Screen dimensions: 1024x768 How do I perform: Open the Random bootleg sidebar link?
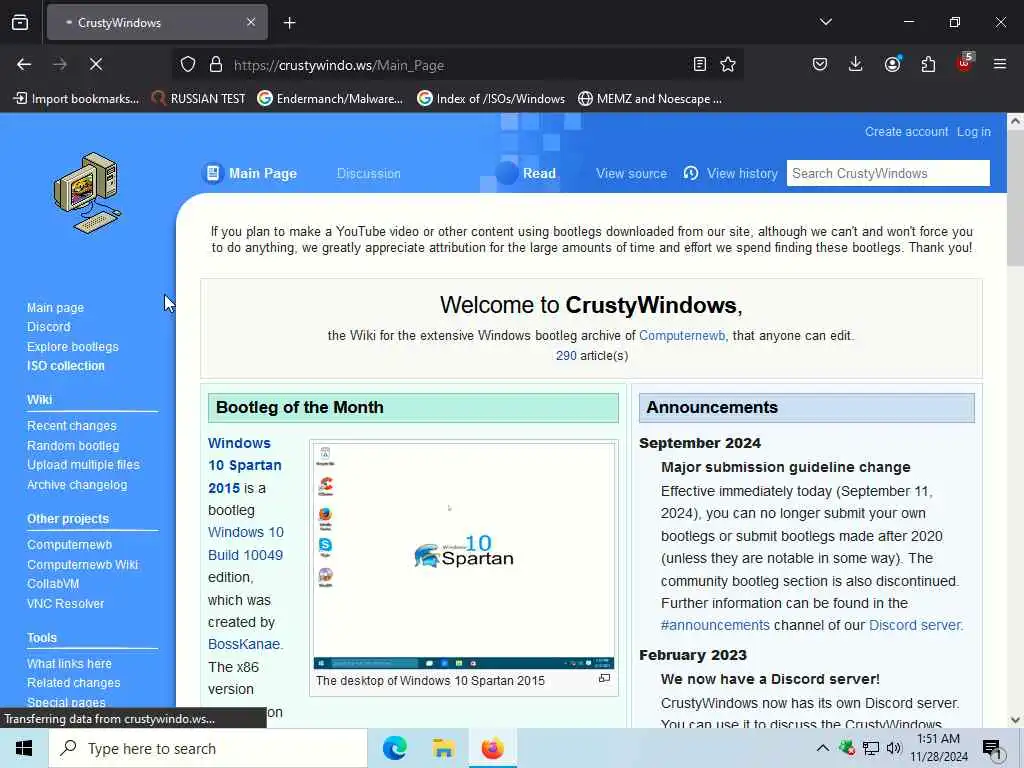[73, 445]
